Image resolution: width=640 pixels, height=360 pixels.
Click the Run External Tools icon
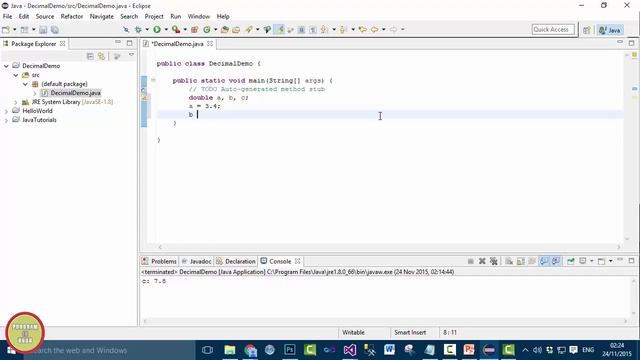(176, 29)
